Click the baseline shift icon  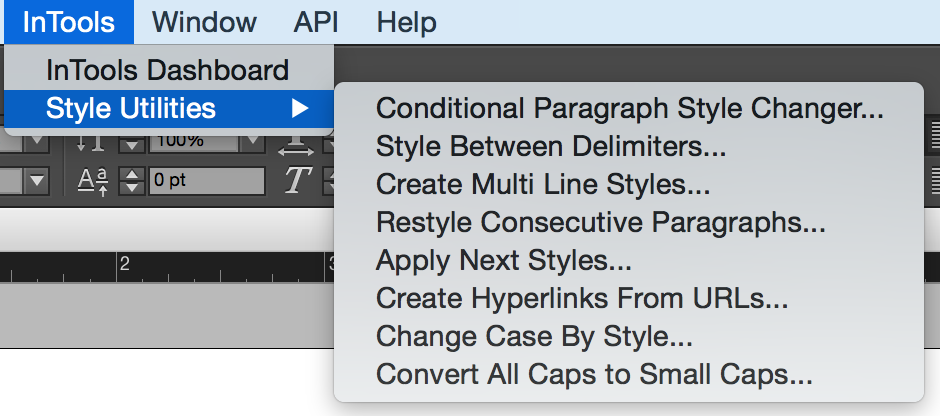[x=93, y=180]
